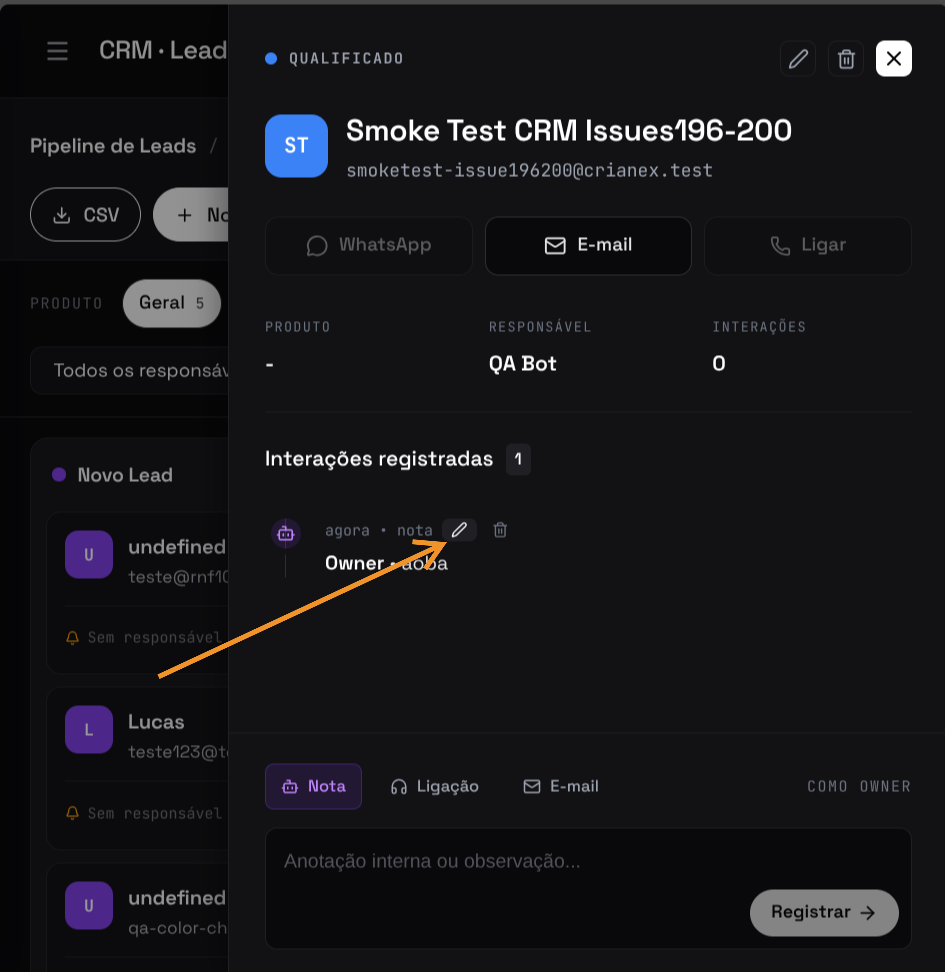Delete the note interaction trash icon
The width and height of the screenshot is (945, 972).
500,530
